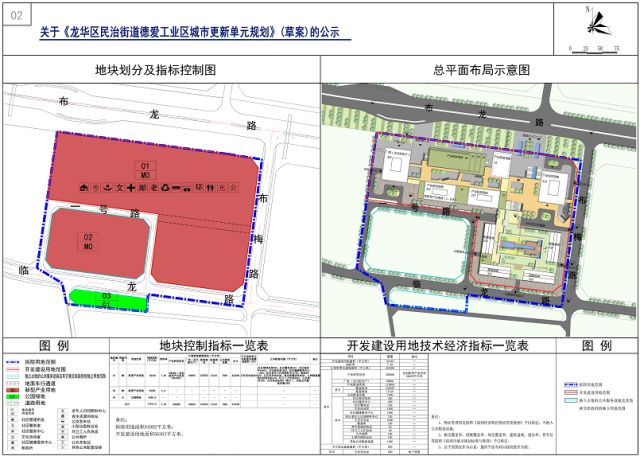Click the 梅 road character on right map

(x=577, y=237)
